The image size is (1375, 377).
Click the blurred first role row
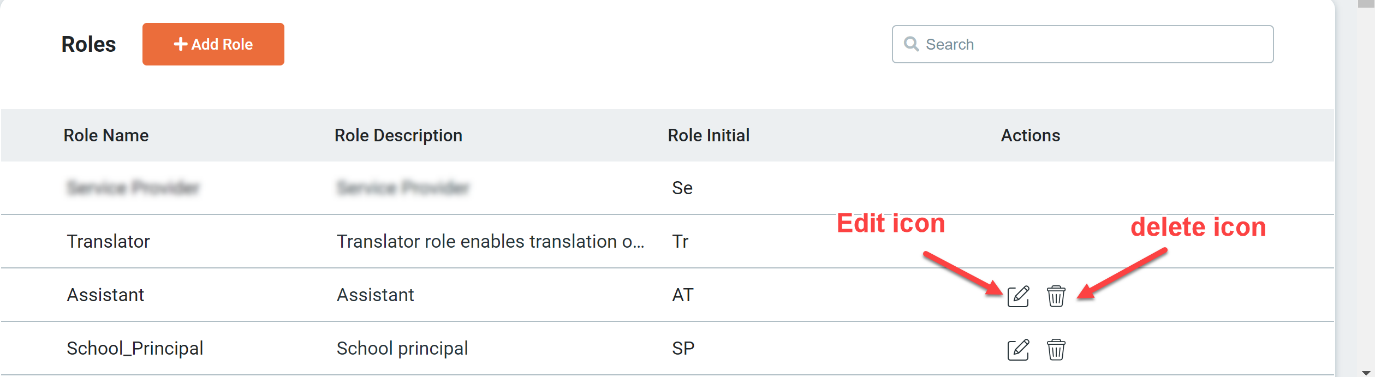pyautogui.click(x=667, y=188)
